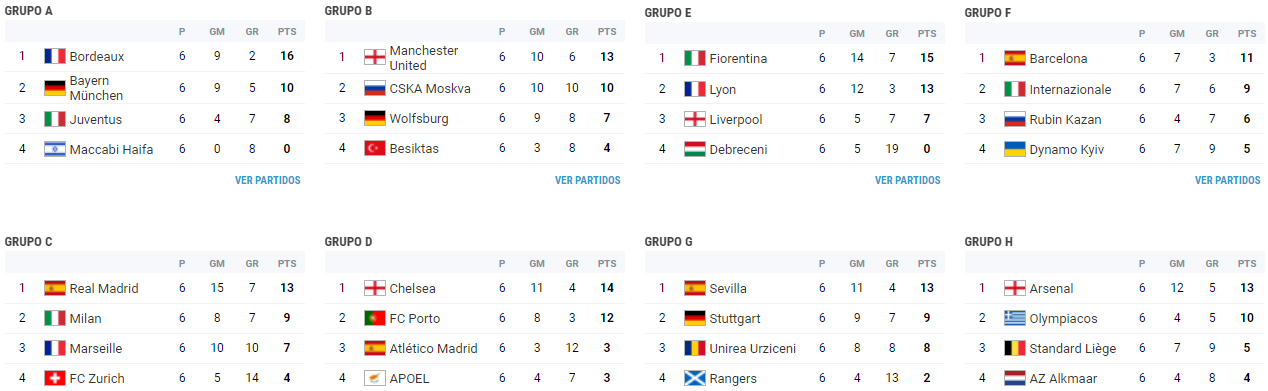The width and height of the screenshot is (1268, 391).
Task: Select the Real Madrid team name
Action: point(103,288)
